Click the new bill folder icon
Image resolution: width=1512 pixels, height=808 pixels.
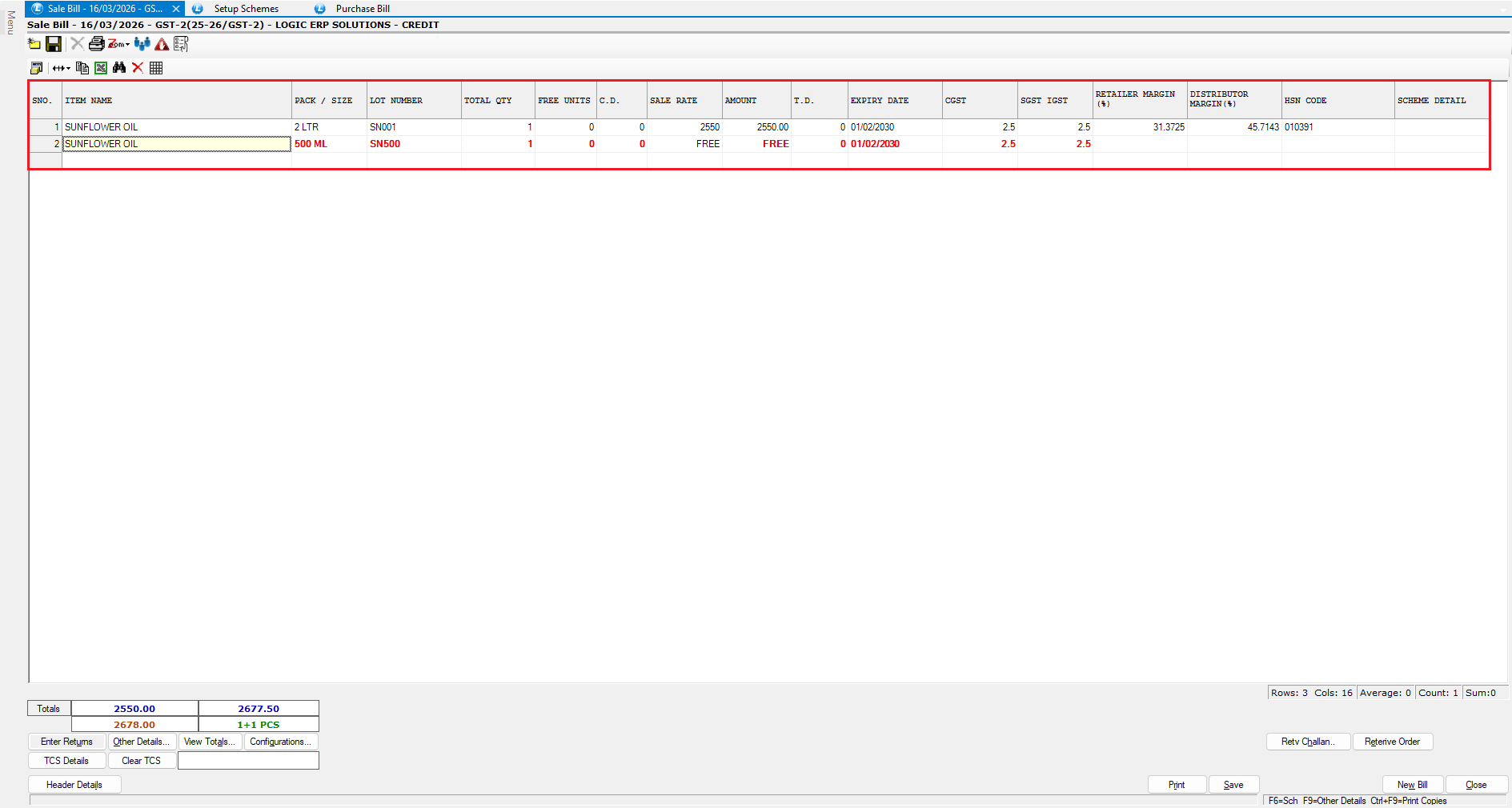(34, 44)
